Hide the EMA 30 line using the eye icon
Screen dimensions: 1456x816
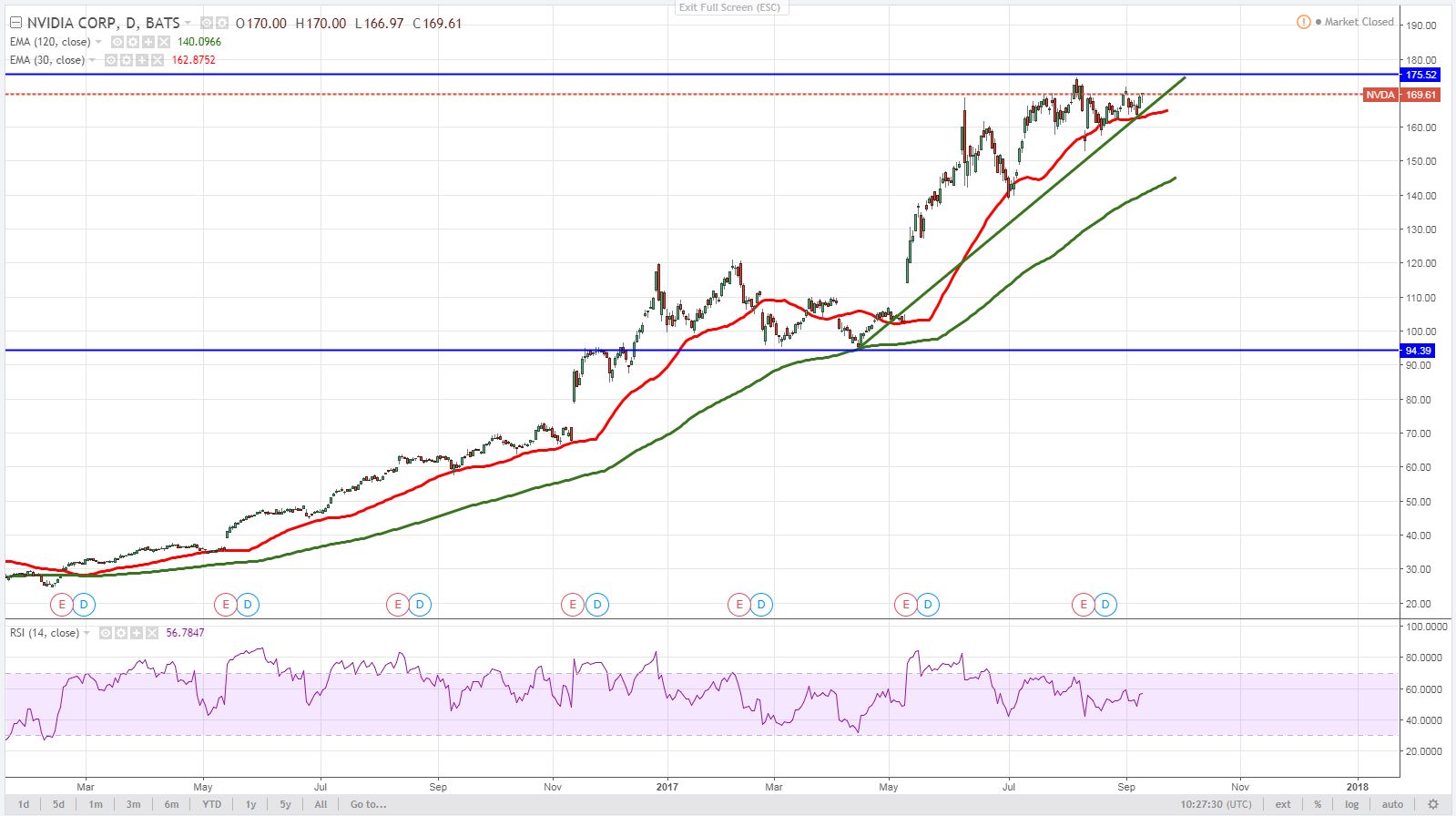click(111, 60)
